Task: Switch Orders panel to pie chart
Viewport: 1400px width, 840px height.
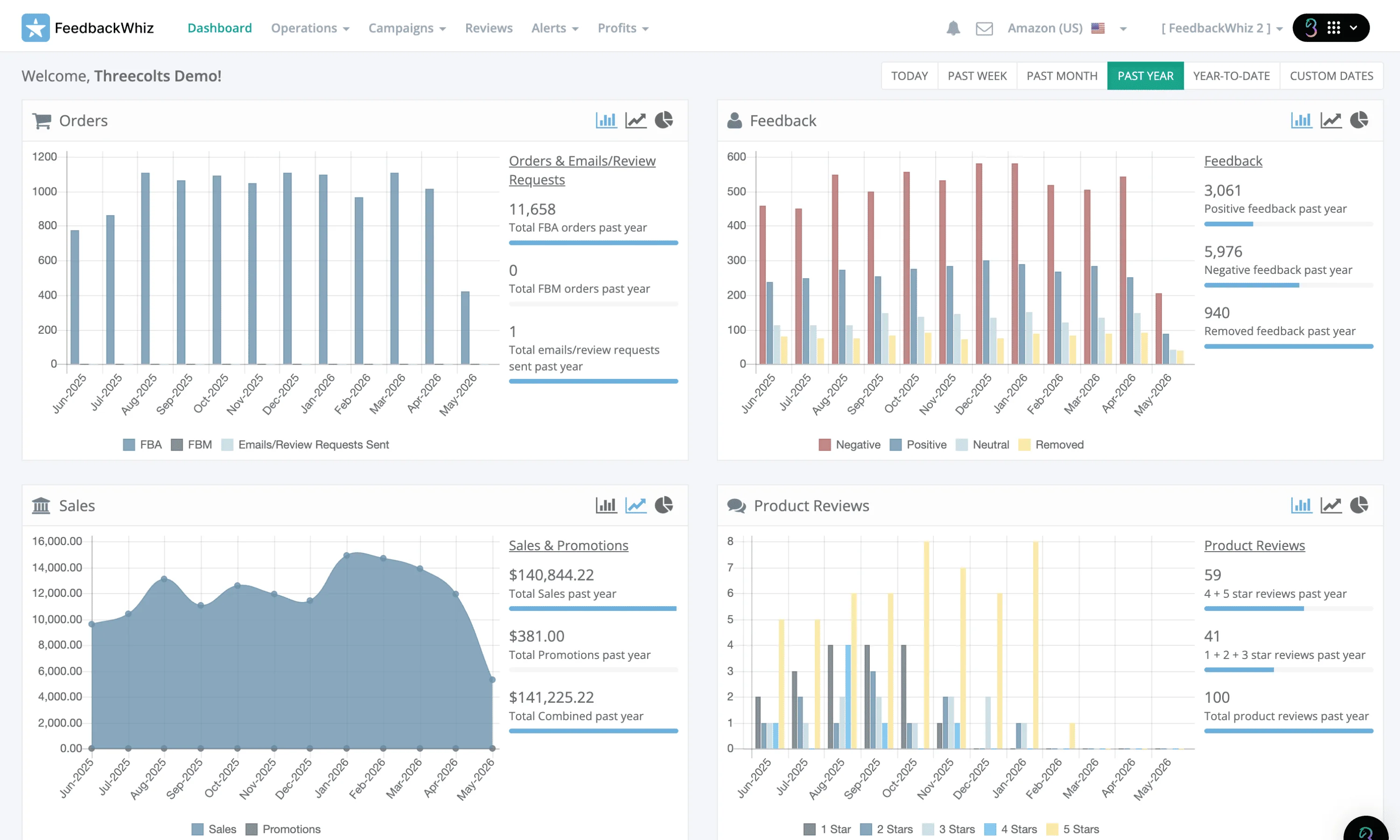Action: [x=664, y=120]
